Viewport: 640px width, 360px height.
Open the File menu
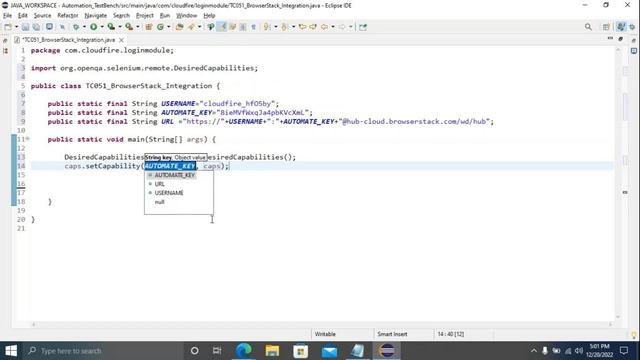coord(7,16)
